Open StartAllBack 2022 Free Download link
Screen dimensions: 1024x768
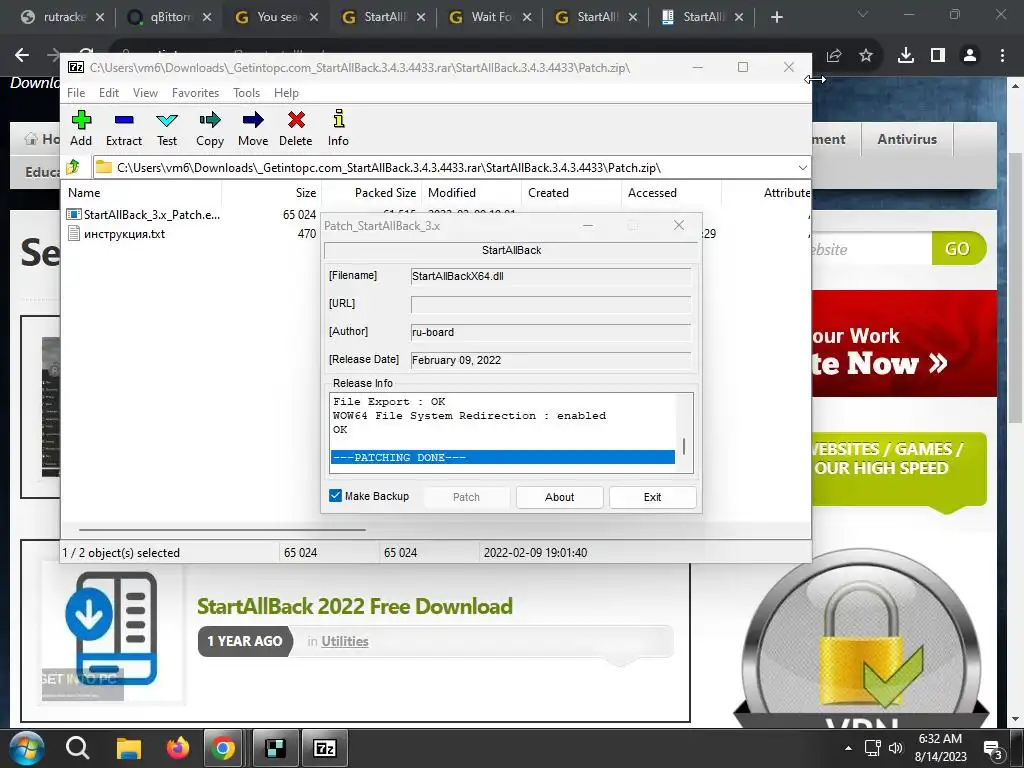coord(355,606)
